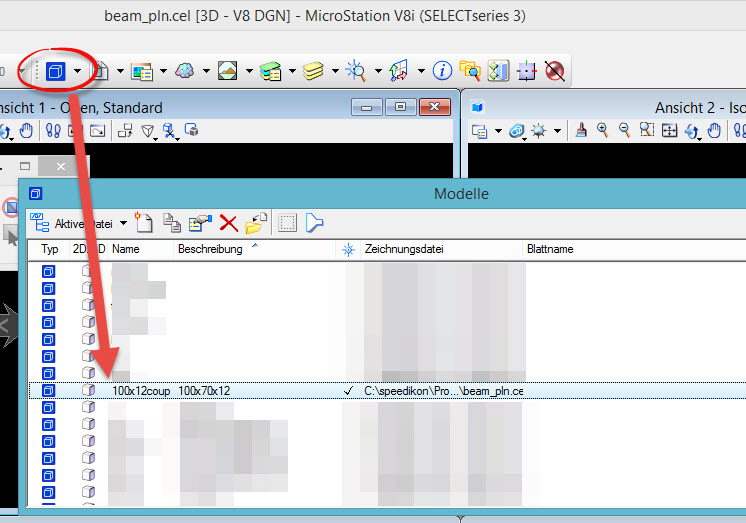
Task: Toggle AccuDraw compass icon
Action: point(527,71)
